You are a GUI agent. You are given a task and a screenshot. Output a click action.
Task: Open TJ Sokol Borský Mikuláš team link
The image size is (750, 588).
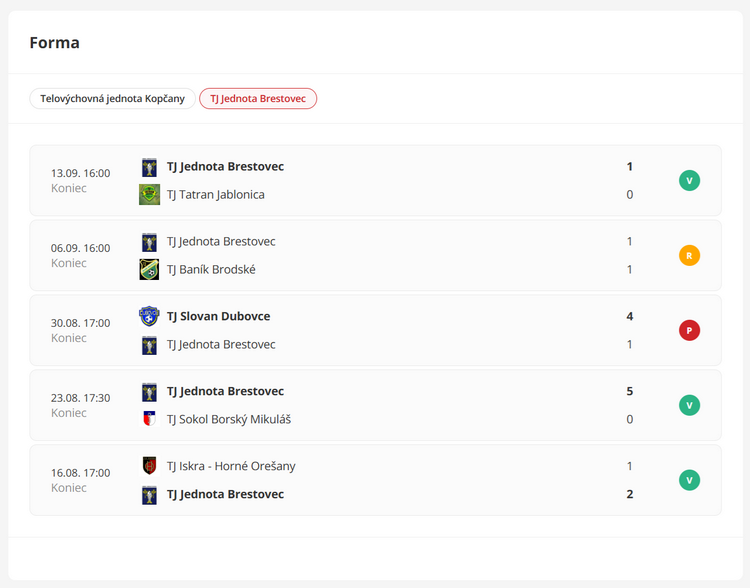tap(229, 419)
